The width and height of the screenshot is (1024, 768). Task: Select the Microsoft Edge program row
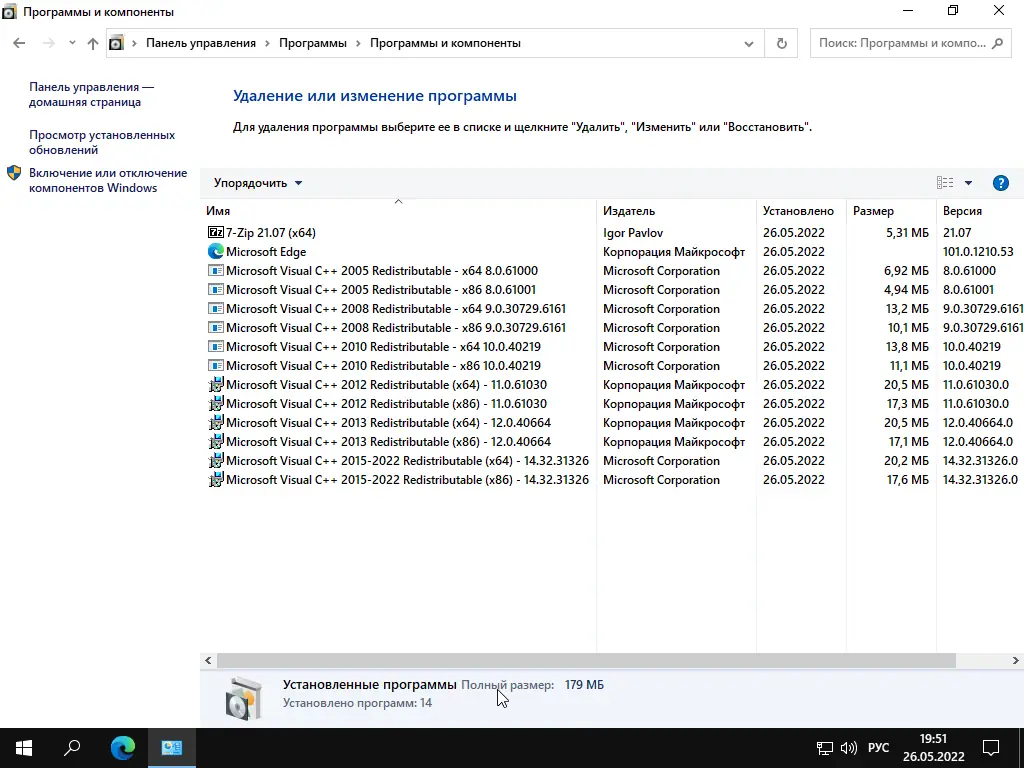point(612,251)
